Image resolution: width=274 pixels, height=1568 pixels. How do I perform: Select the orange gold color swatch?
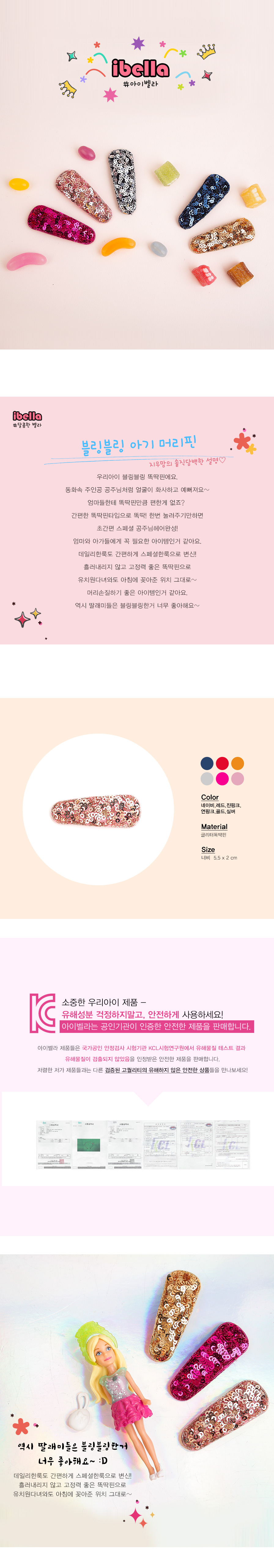click(x=238, y=763)
